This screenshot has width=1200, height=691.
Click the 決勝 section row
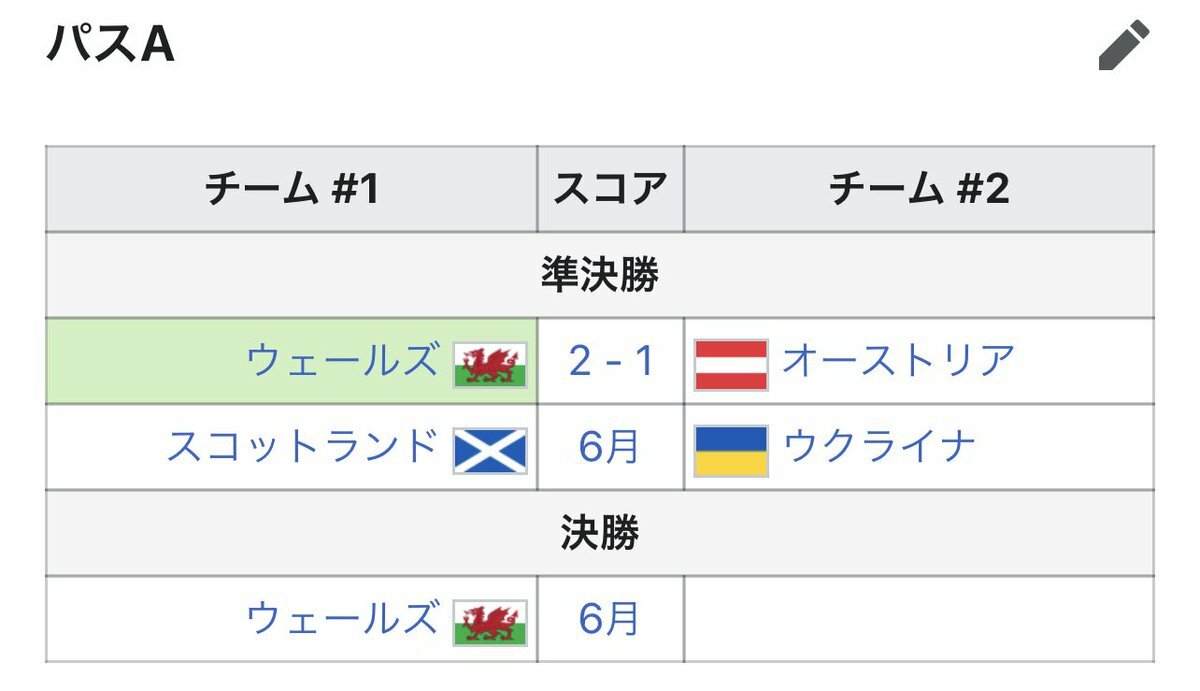click(600, 533)
